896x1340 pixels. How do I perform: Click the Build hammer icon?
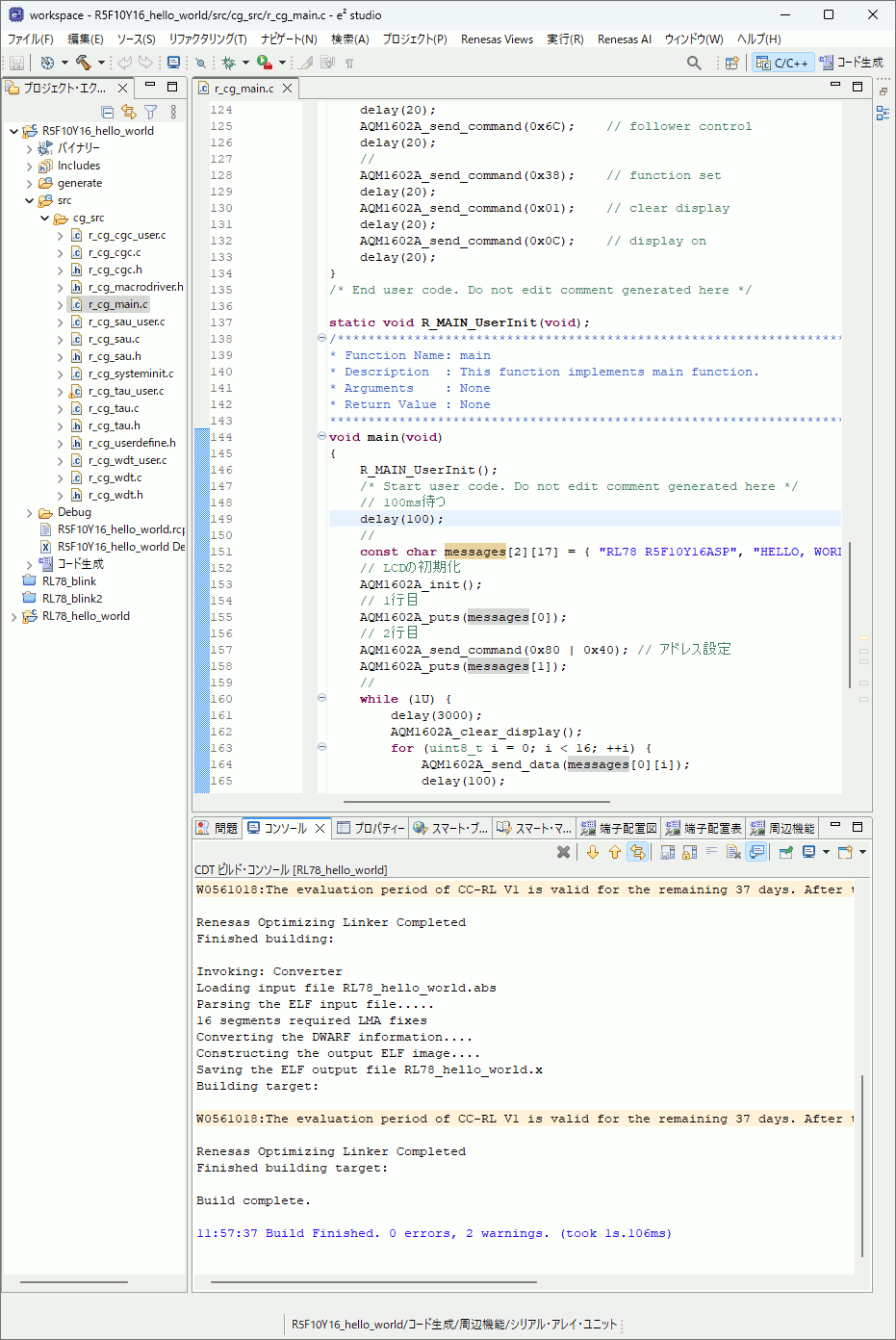83,63
